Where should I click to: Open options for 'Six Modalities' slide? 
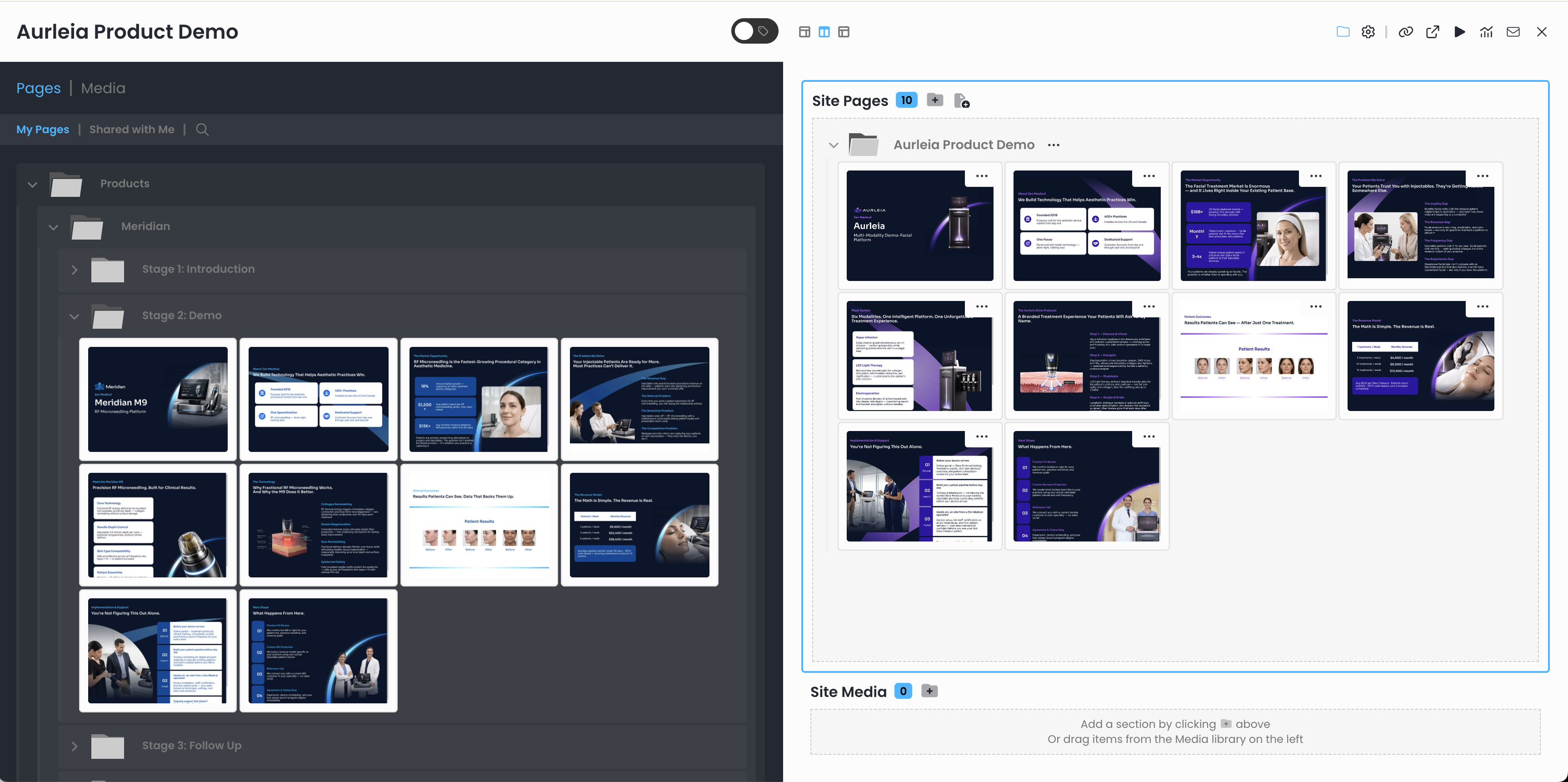(x=981, y=306)
